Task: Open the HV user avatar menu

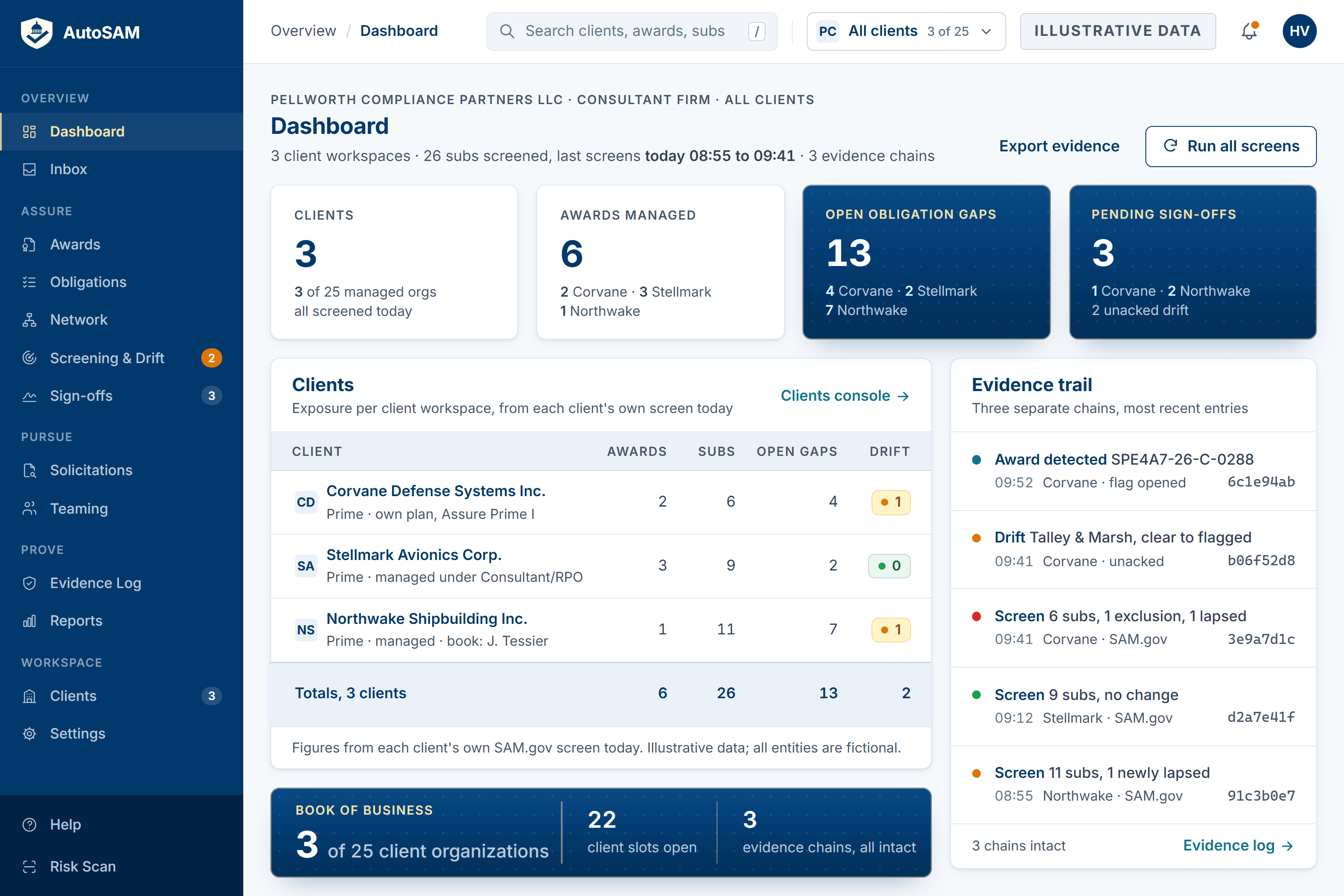Action: tap(1299, 31)
